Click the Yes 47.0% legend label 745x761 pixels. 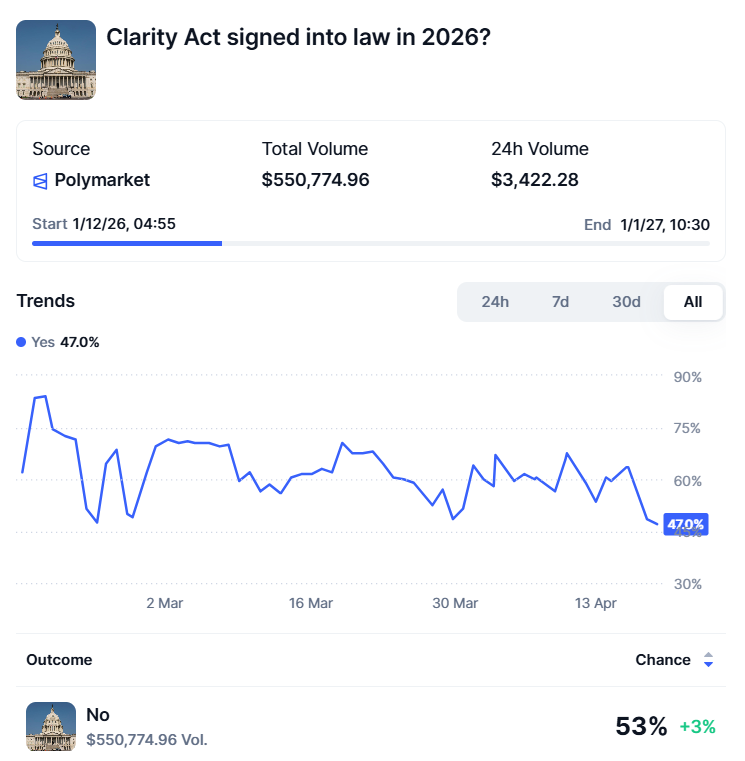(x=66, y=342)
